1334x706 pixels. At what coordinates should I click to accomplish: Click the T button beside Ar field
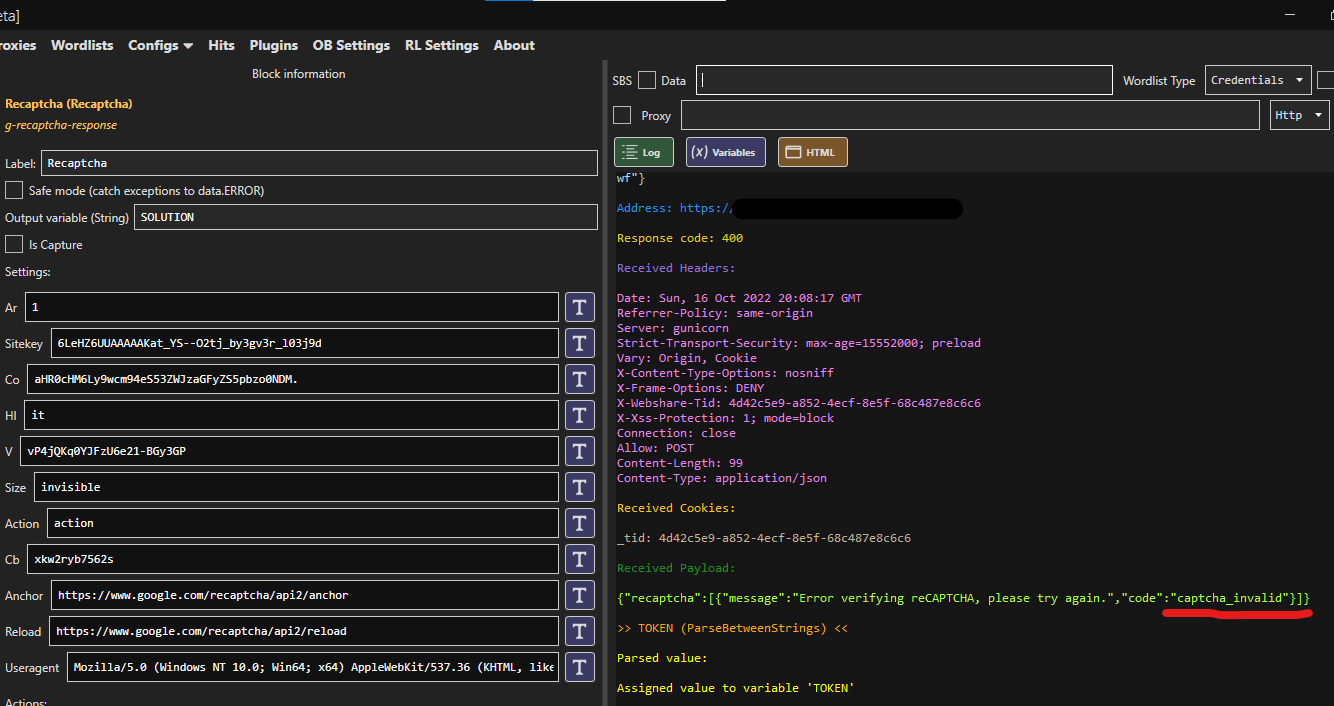pos(580,307)
